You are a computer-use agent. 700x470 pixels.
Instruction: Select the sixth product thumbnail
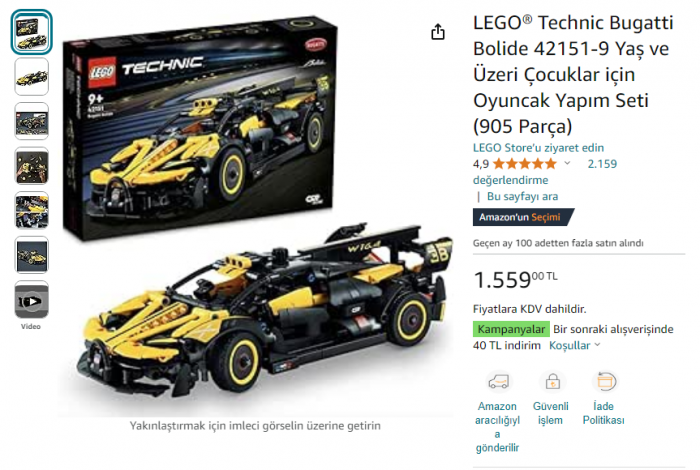coord(31,255)
